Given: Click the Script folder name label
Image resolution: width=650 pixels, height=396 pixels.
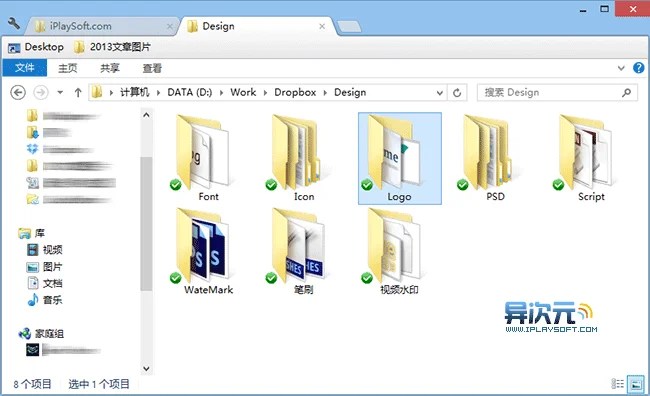Looking at the screenshot, I should [x=592, y=197].
